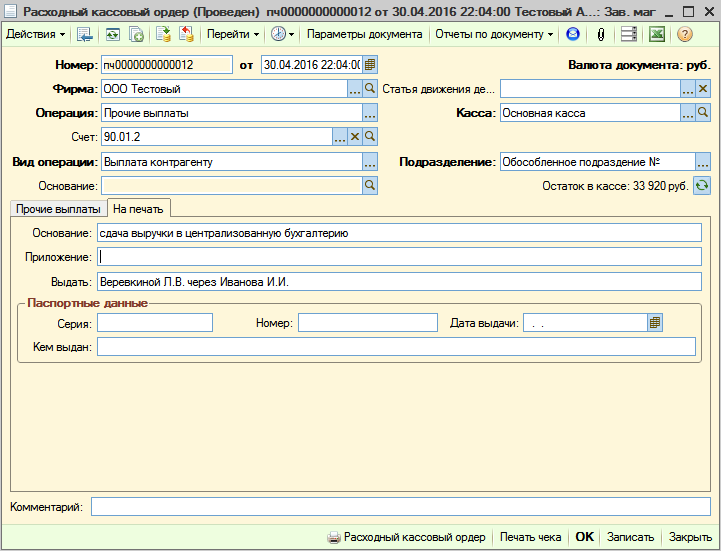Click the magnifier next to Касса

(x=703, y=113)
